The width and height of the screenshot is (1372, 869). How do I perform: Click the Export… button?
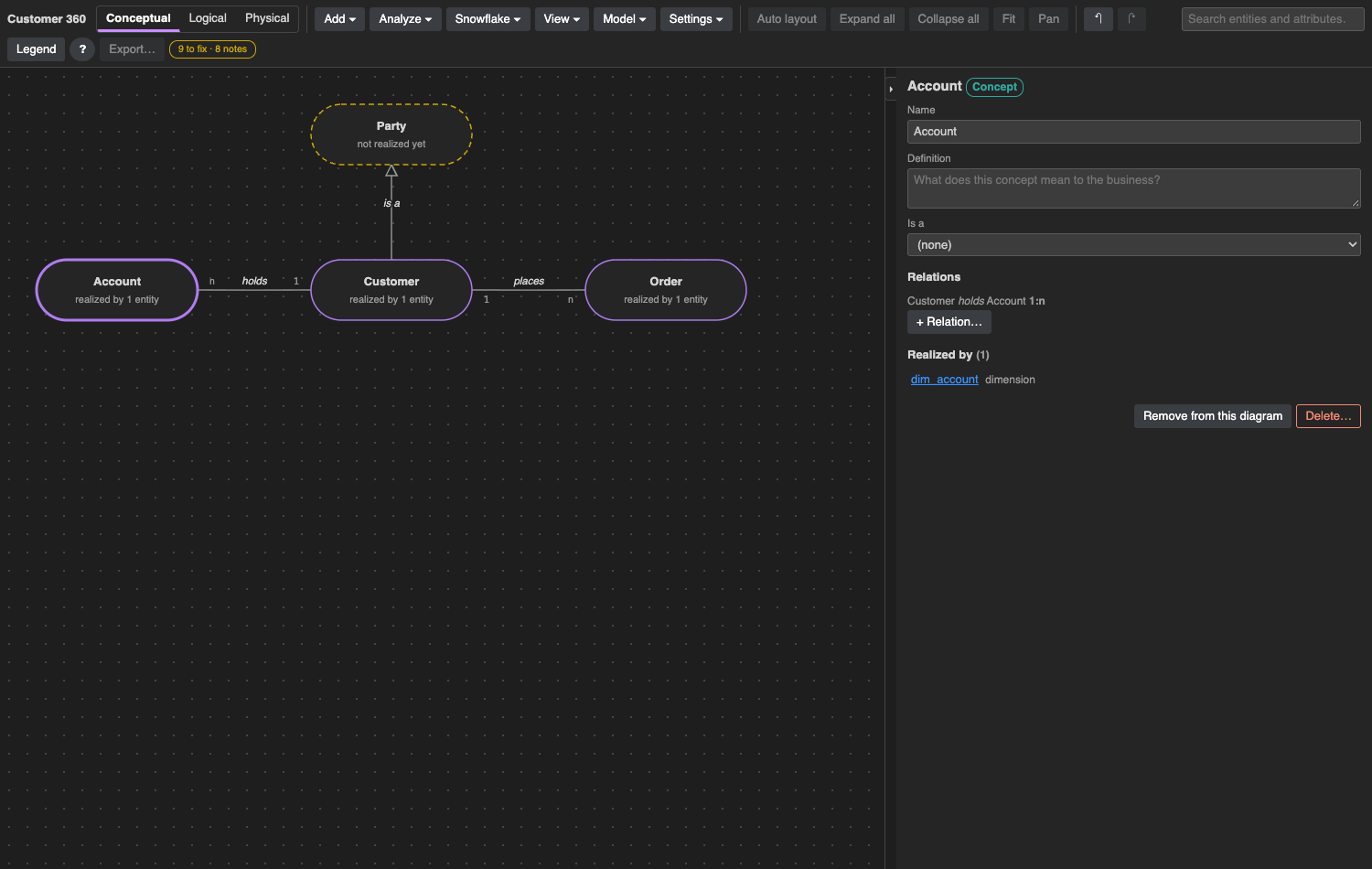[132, 49]
